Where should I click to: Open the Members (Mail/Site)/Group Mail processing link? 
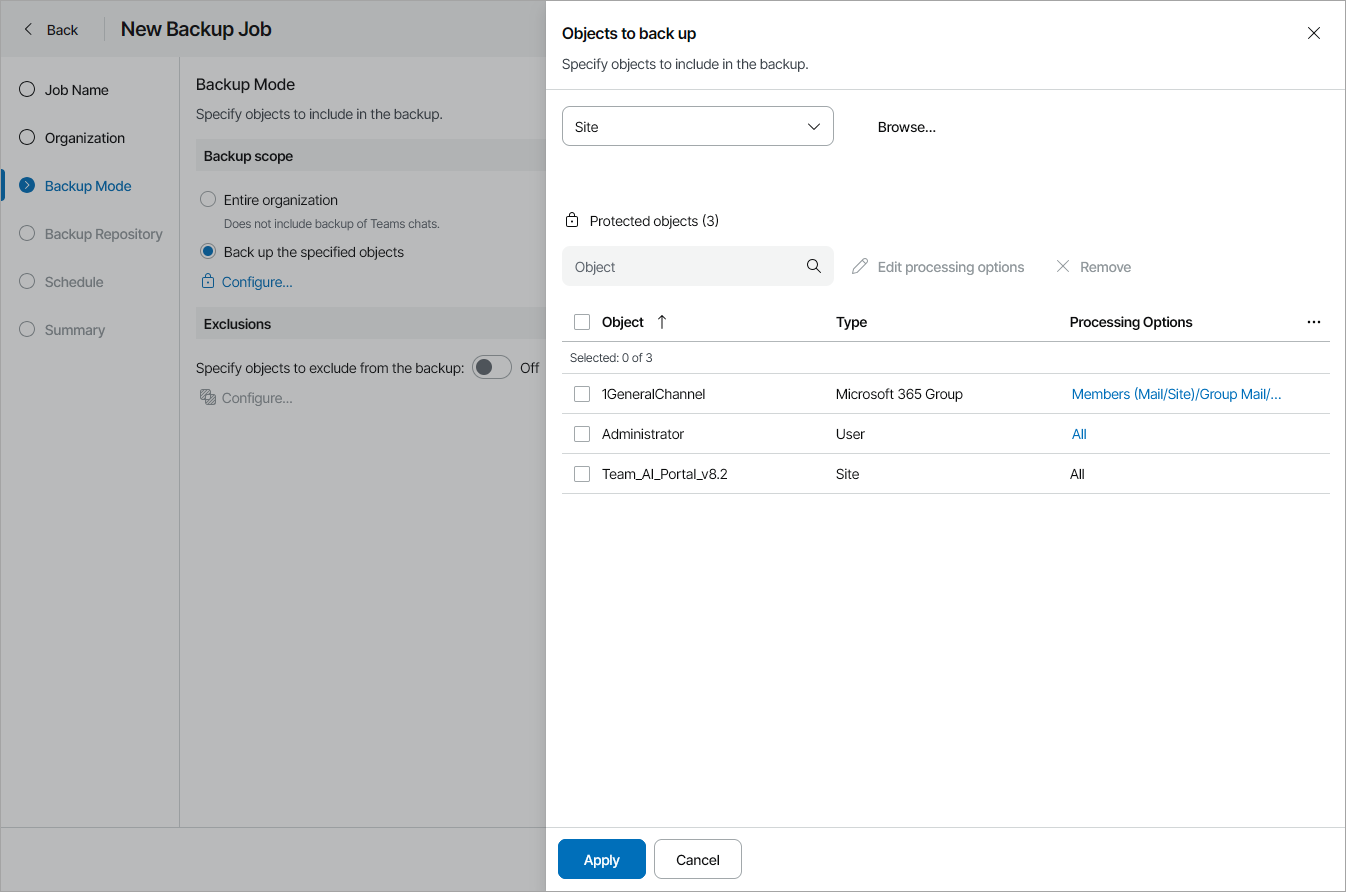pos(1176,394)
